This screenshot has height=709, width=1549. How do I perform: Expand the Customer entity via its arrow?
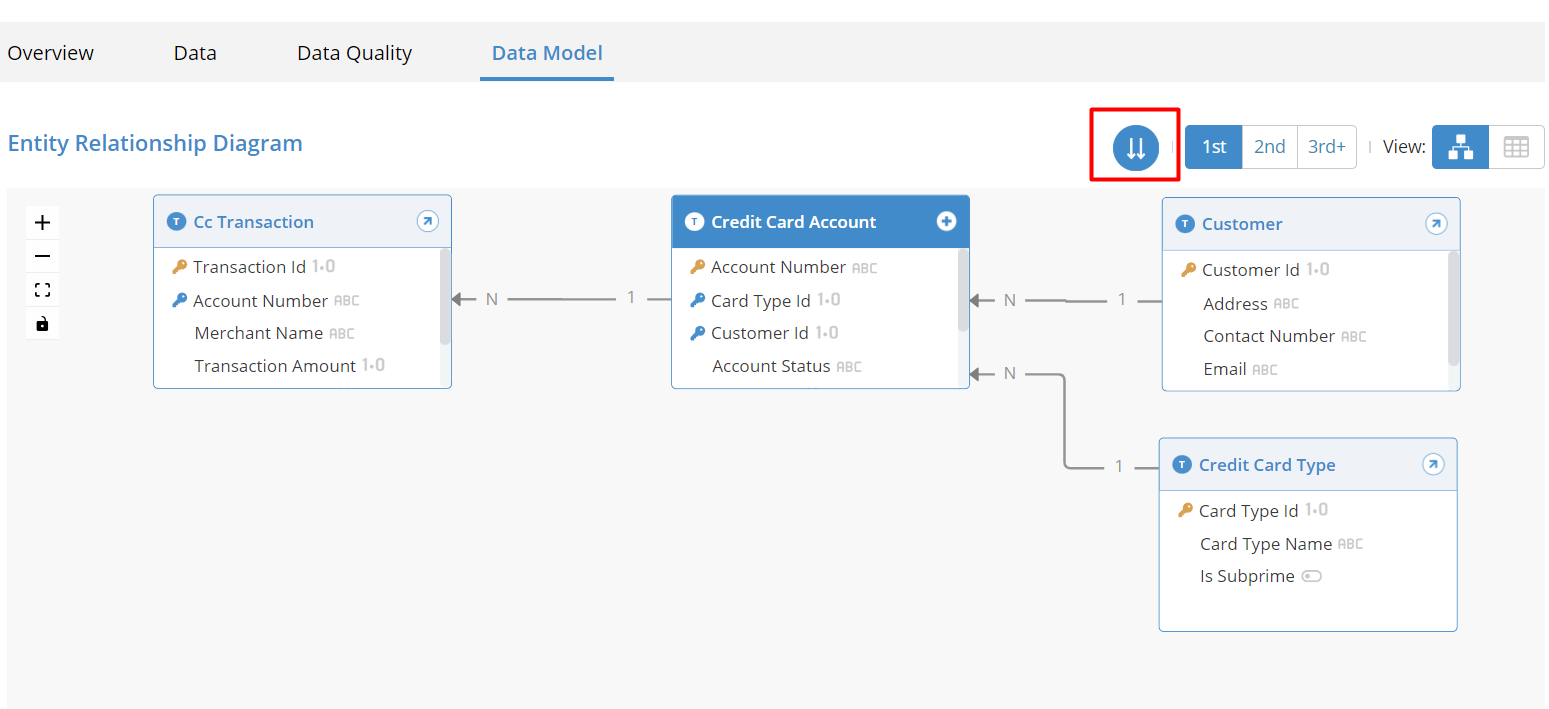click(1437, 224)
